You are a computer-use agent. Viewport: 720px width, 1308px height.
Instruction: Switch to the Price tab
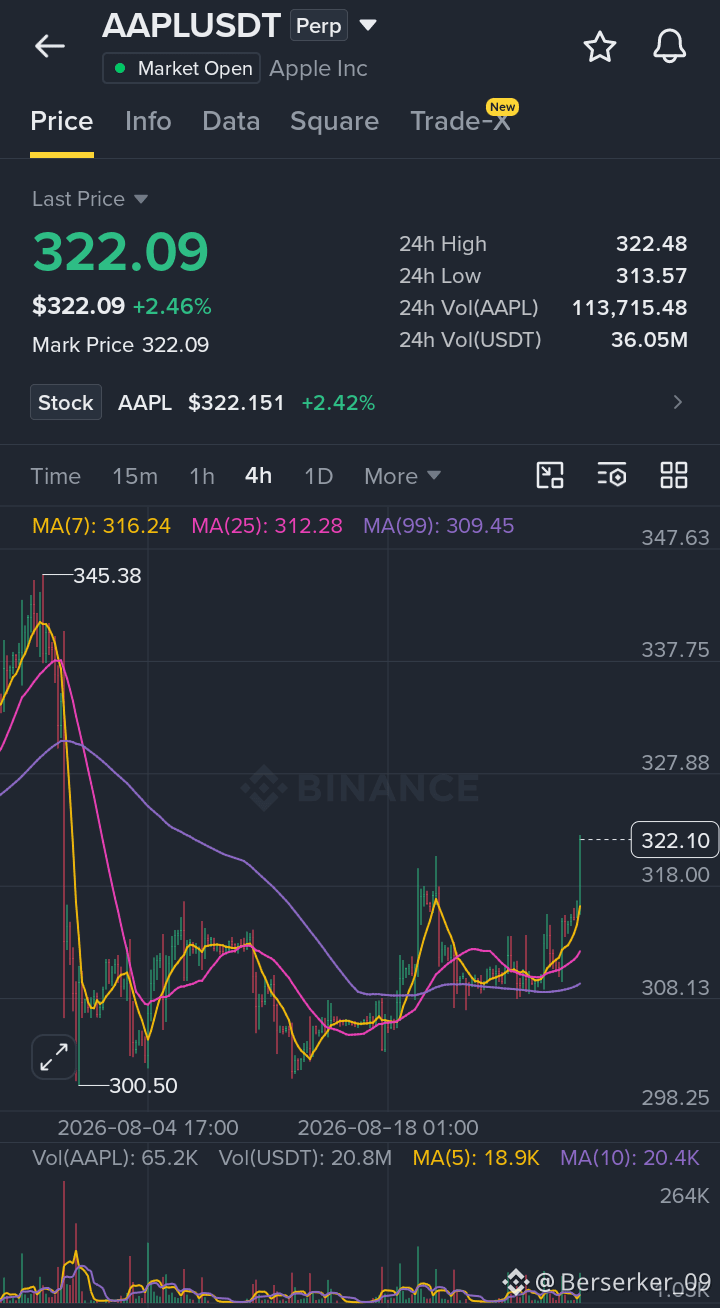coord(62,122)
